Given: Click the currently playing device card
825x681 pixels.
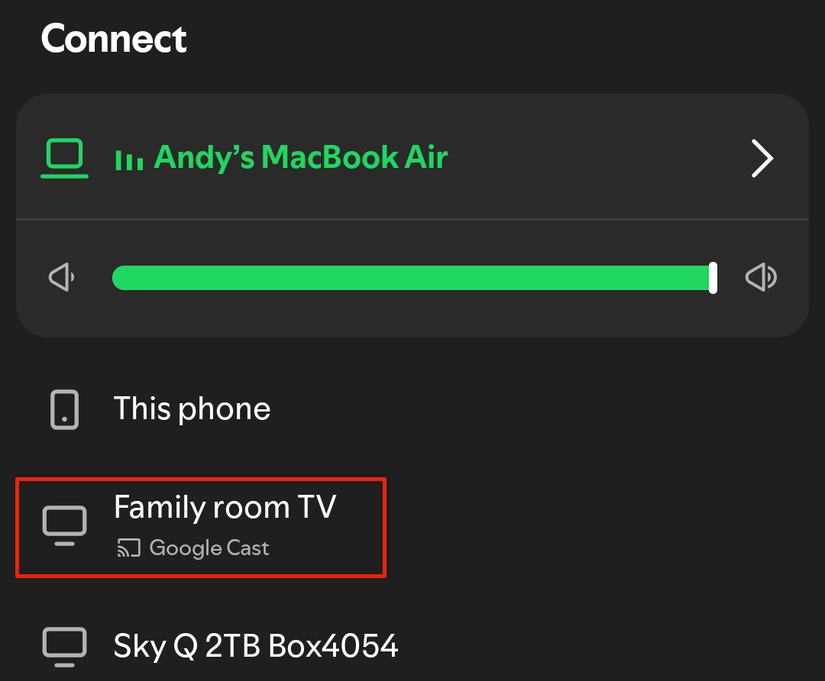Looking at the screenshot, I should (412, 157).
